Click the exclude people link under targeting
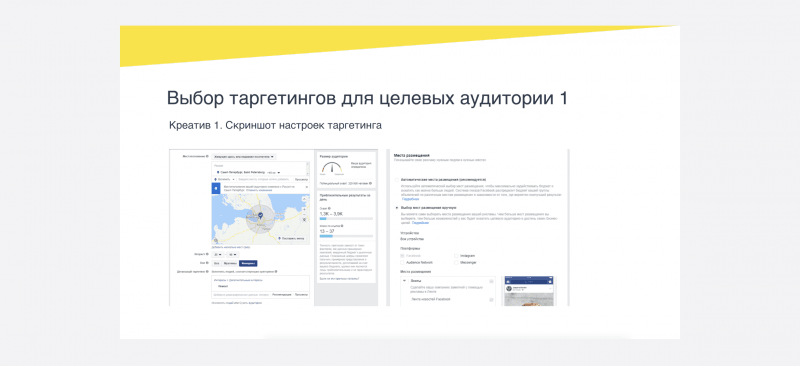The height and width of the screenshot is (366, 800). 237,303
